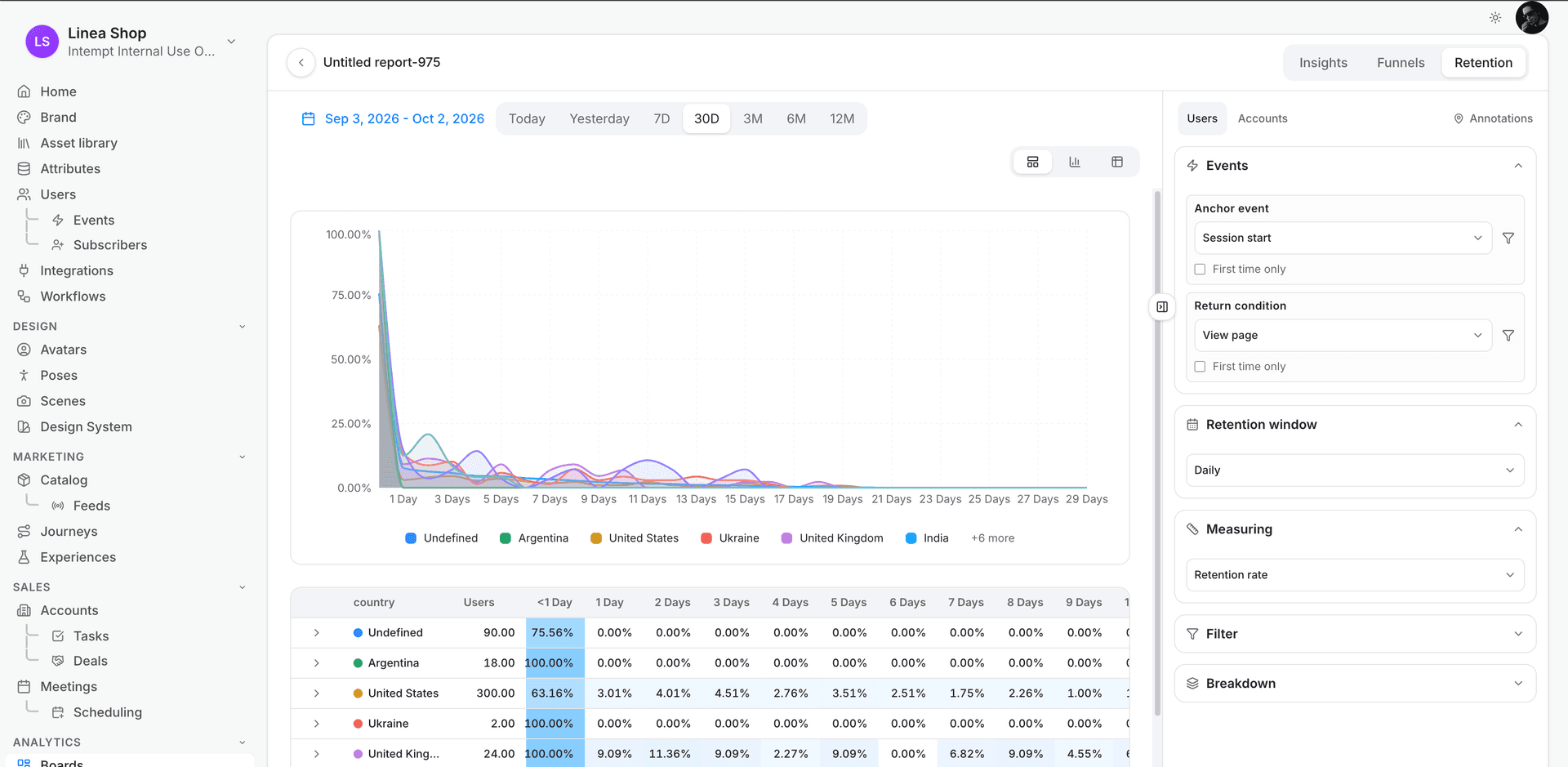The image size is (1568, 767).
Task: Expand the United States table row
Action: (316, 693)
